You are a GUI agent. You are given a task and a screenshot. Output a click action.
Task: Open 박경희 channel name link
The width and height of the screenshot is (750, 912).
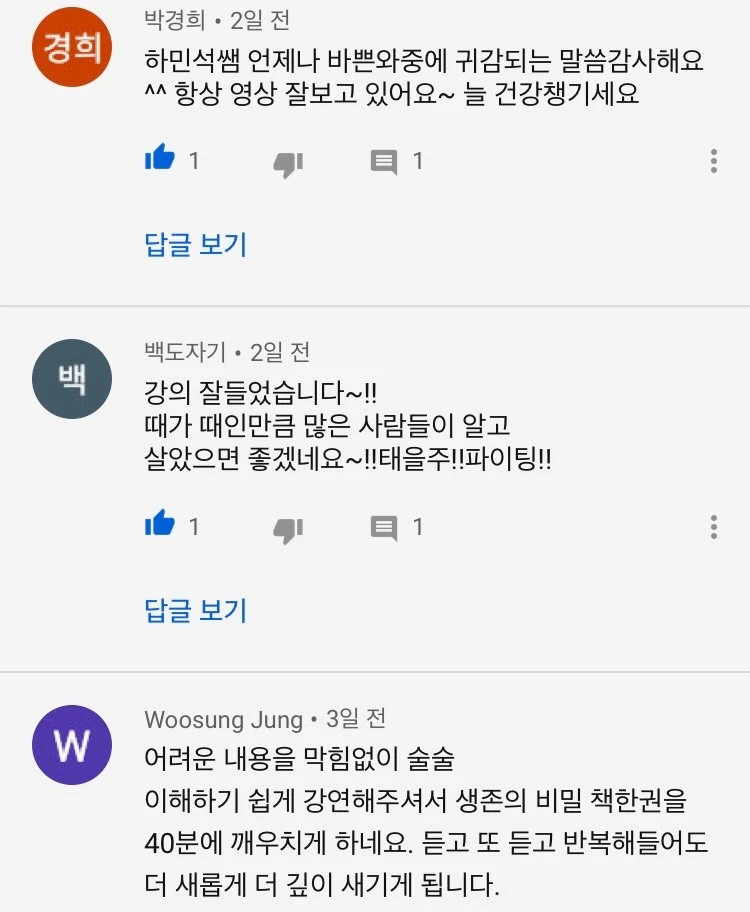pos(175,20)
